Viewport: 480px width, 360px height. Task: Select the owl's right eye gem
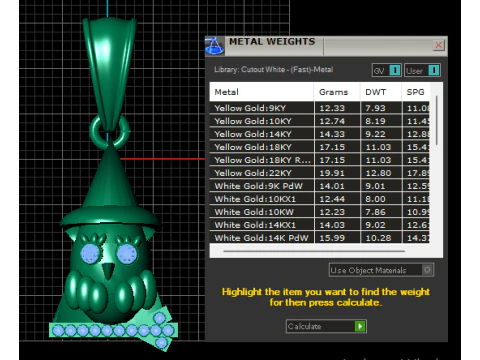[x=127, y=253]
